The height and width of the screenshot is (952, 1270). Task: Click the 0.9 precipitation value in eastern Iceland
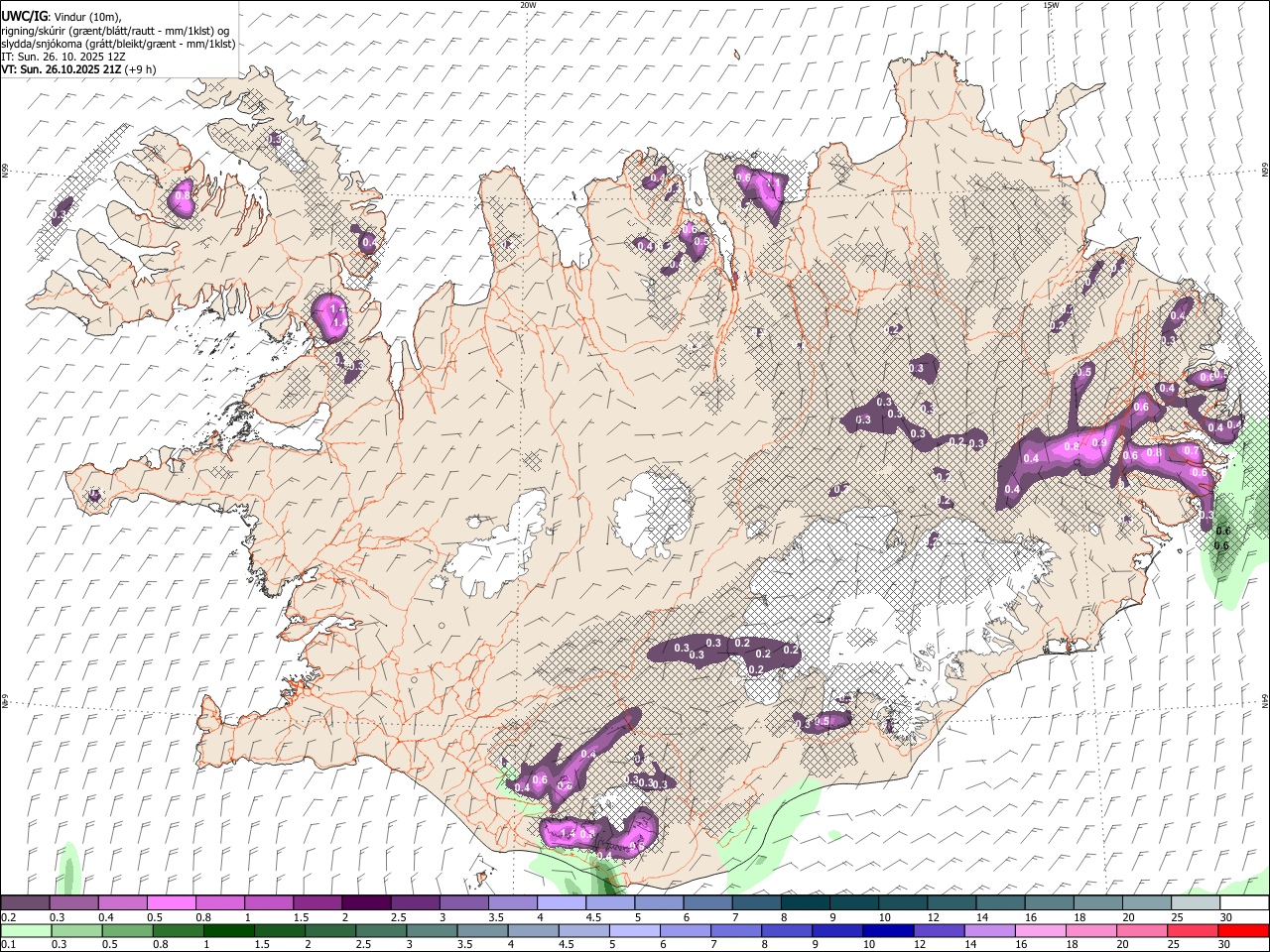point(1098,442)
